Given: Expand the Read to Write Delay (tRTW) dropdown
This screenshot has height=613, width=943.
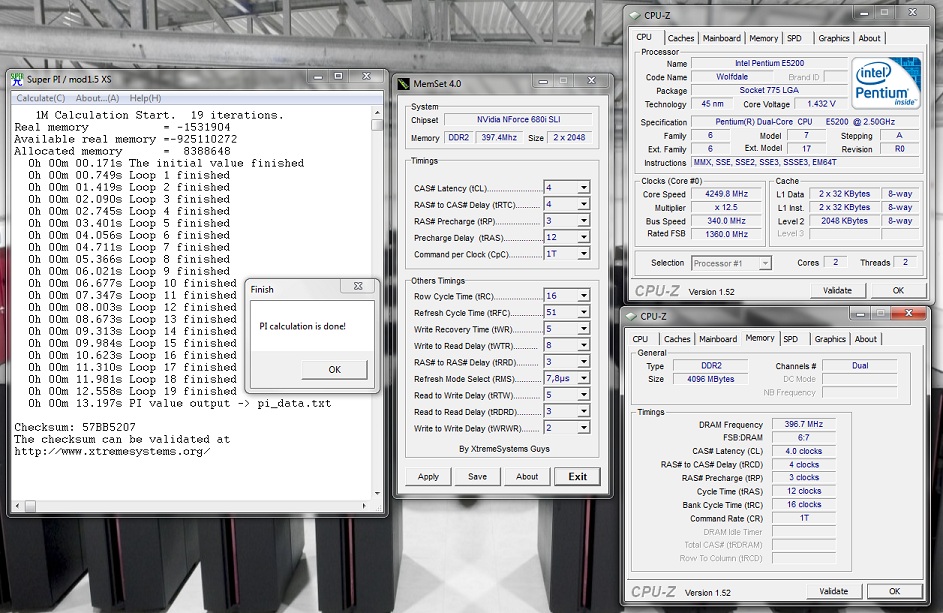Looking at the screenshot, I should coord(583,395).
